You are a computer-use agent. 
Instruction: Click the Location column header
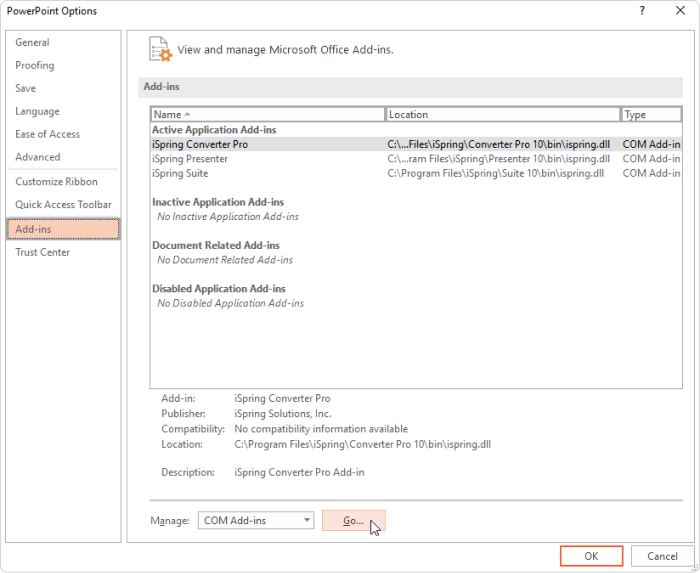pyautogui.click(x=503, y=114)
